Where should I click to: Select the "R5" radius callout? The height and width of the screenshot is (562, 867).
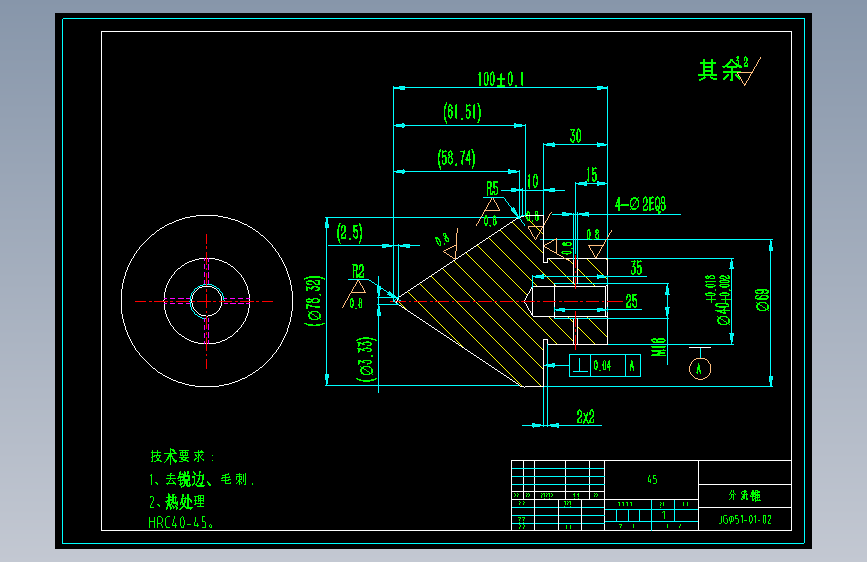click(x=492, y=189)
